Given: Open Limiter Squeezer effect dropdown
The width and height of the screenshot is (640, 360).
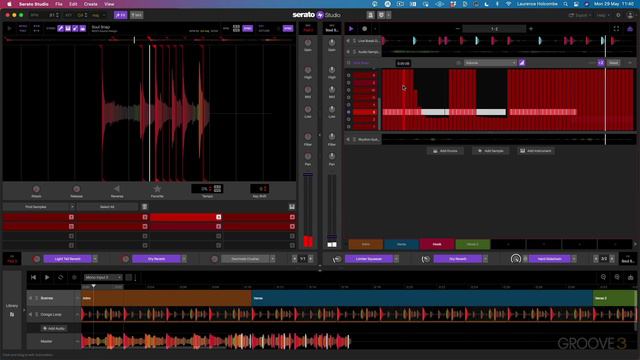Looking at the screenshot, I should point(396,259).
